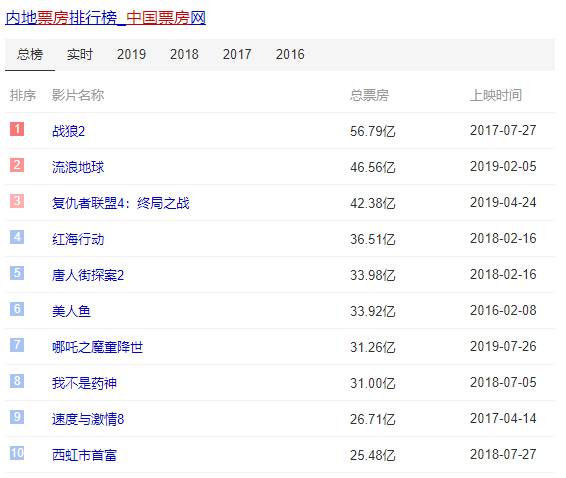The image size is (566, 478).
Task: Select the 25.48亿 box office value
Action: pyautogui.click(x=373, y=455)
